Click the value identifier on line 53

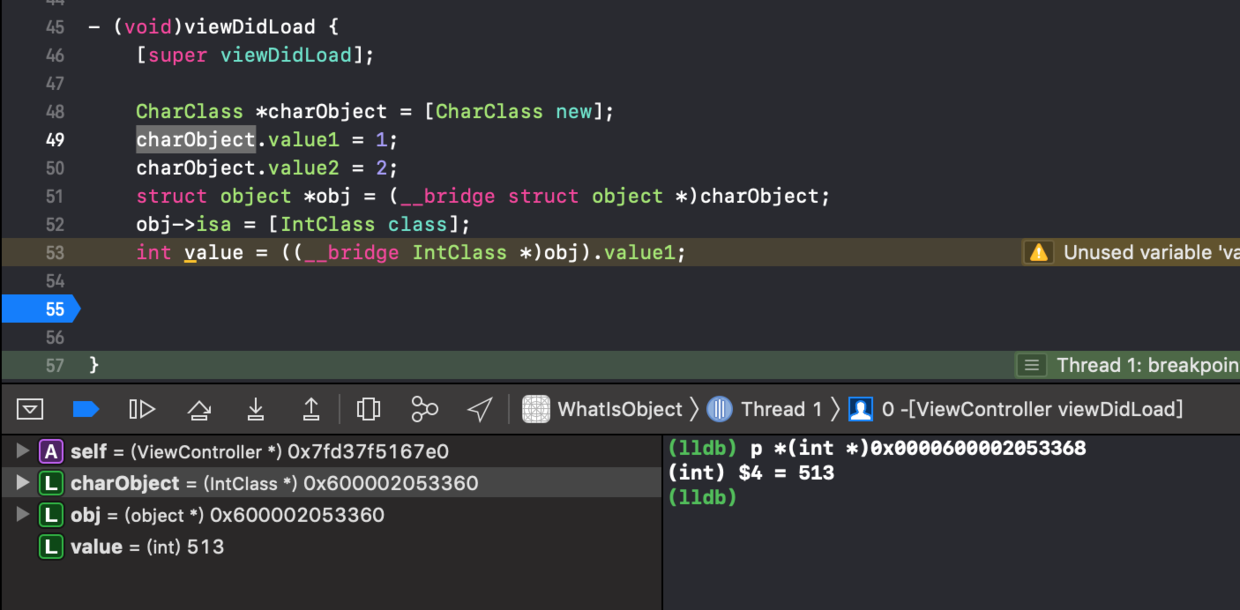click(x=214, y=252)
